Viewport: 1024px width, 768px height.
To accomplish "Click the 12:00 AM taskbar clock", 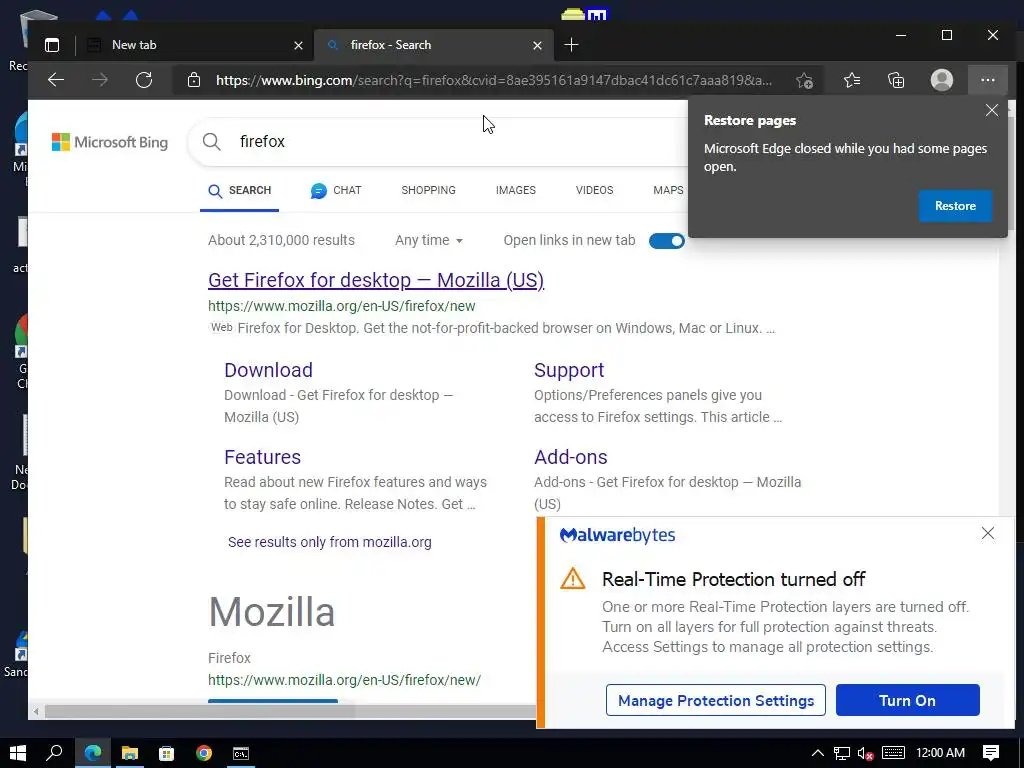I will 940,753.
